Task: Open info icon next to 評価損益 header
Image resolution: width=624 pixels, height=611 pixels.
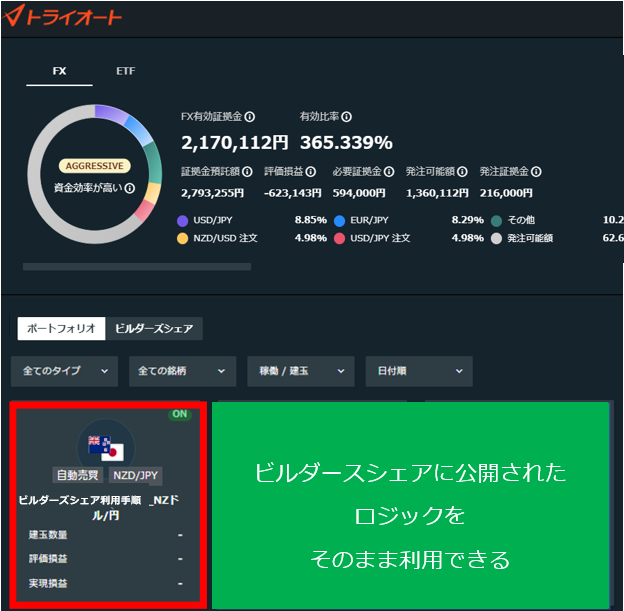Action: (x=310, y=172)
